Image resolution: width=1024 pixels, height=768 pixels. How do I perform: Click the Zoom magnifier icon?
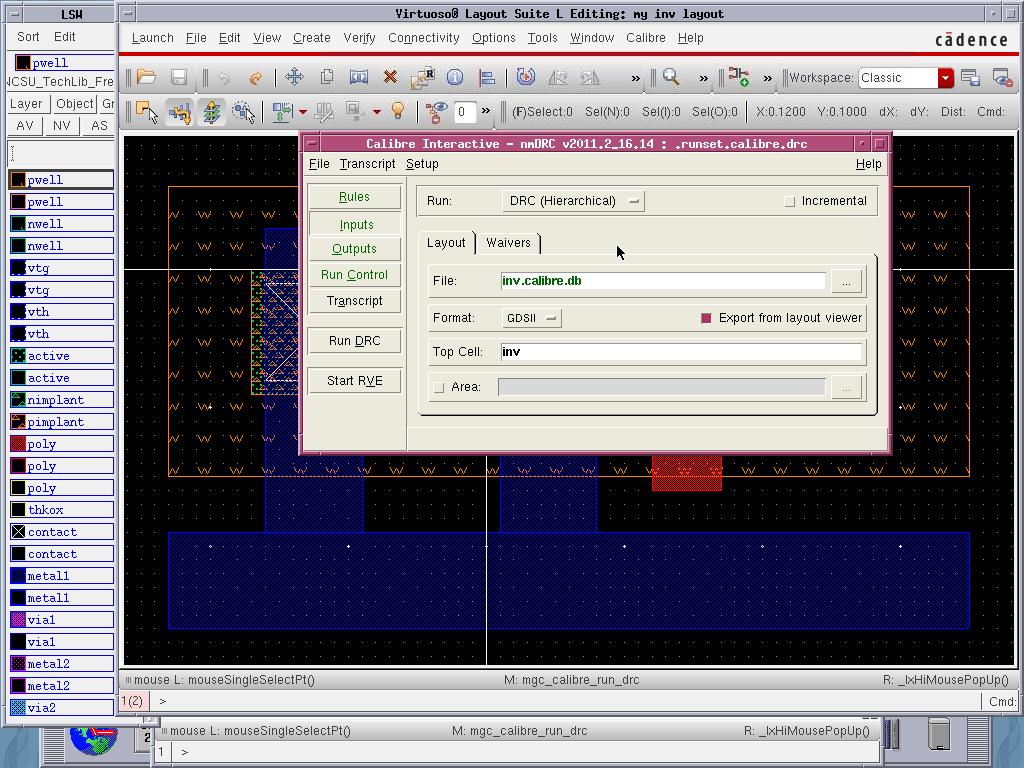671,77
